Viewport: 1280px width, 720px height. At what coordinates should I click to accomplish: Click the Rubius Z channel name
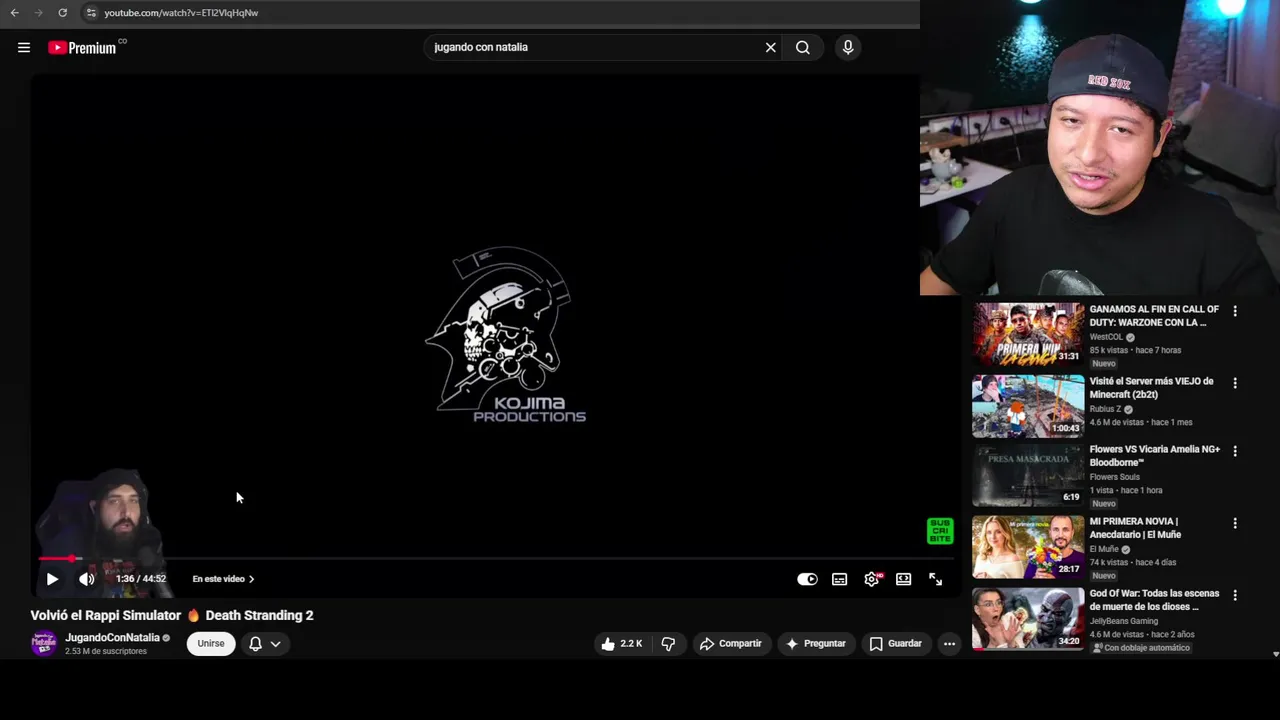(1105, 409)
